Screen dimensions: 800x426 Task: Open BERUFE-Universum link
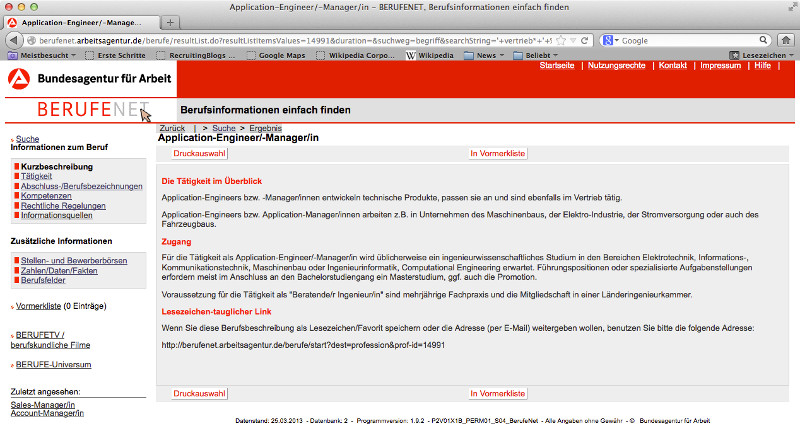54,365
